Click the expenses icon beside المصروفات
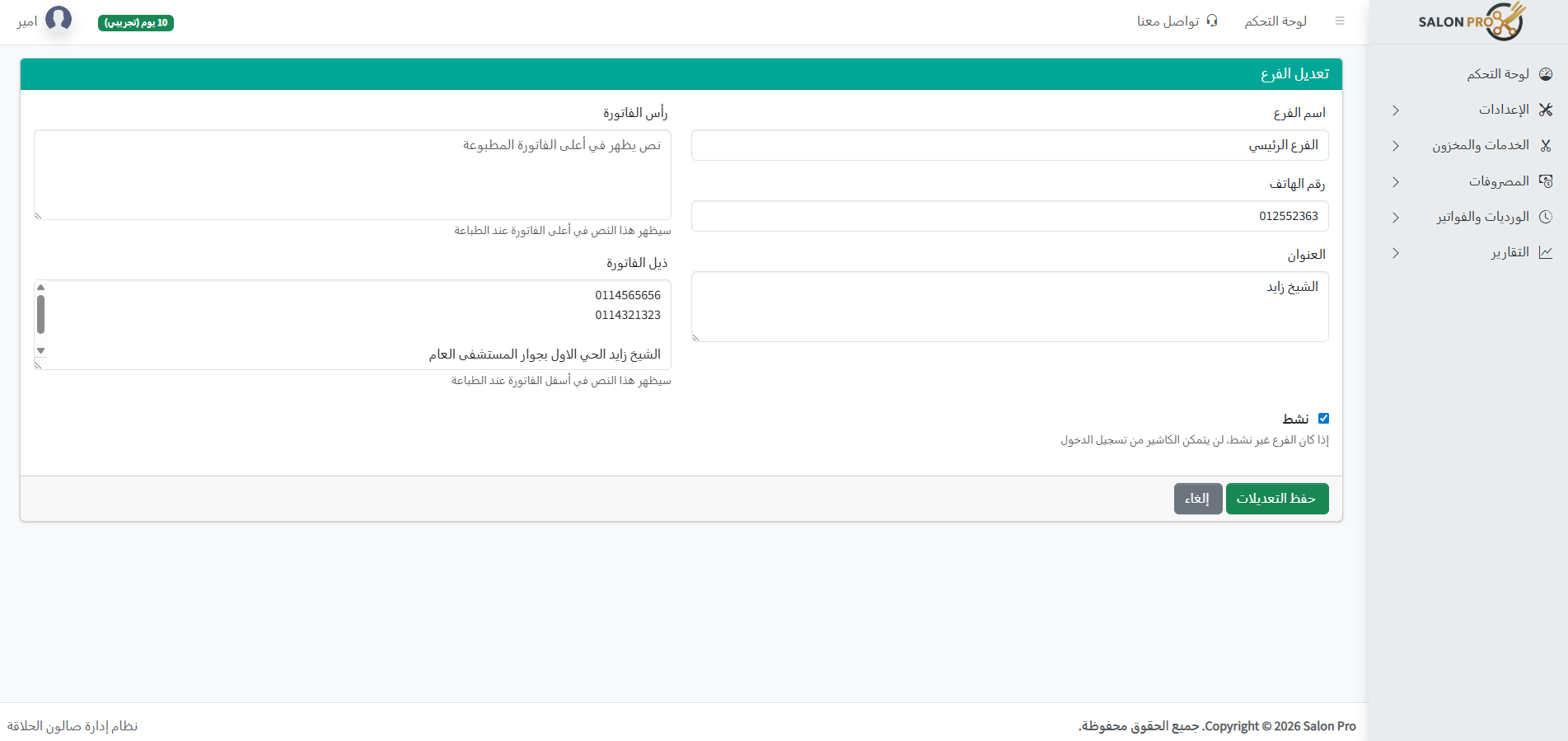This screenshot has height=741, width=1568. coord(1546,181)
